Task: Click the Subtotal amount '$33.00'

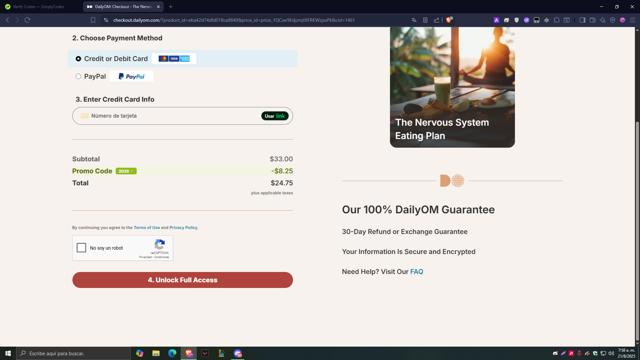Action: click(281, 159)
